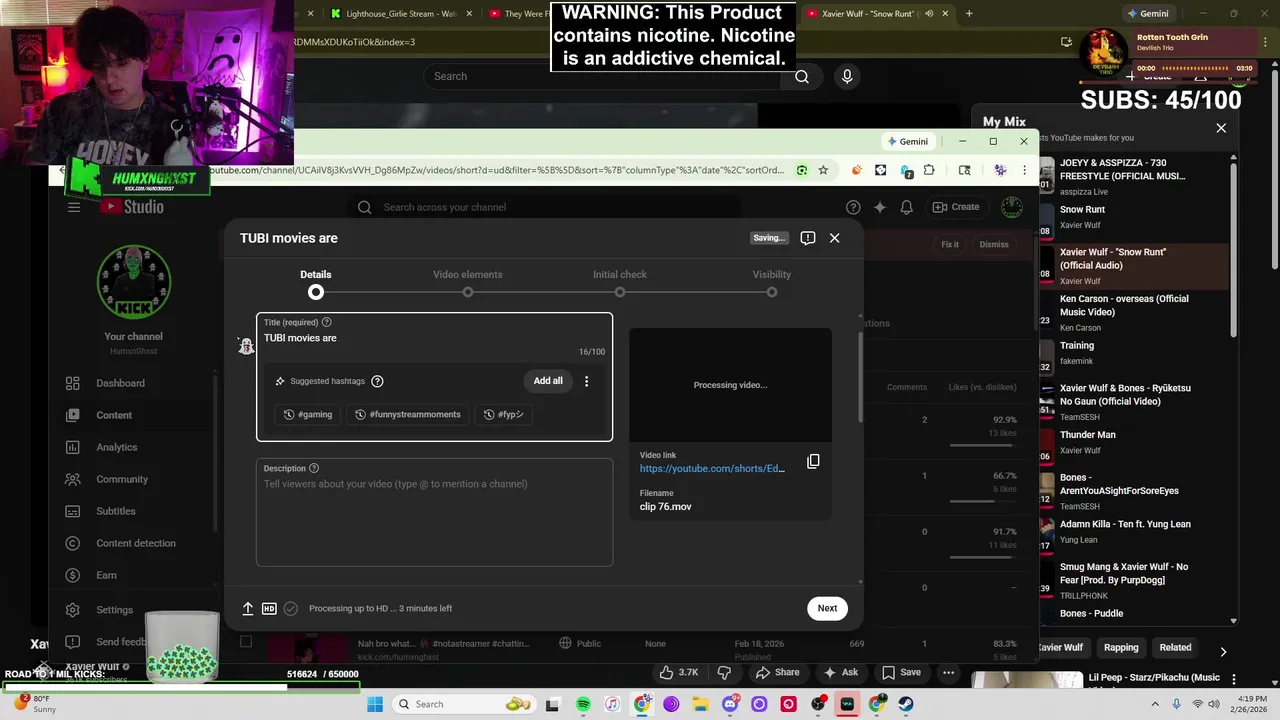Image resolution: width=1280 pixels, height=720 pixels.
Task: Click the Dismiss button
Action: pyautogui.click(x=994, y=244)
